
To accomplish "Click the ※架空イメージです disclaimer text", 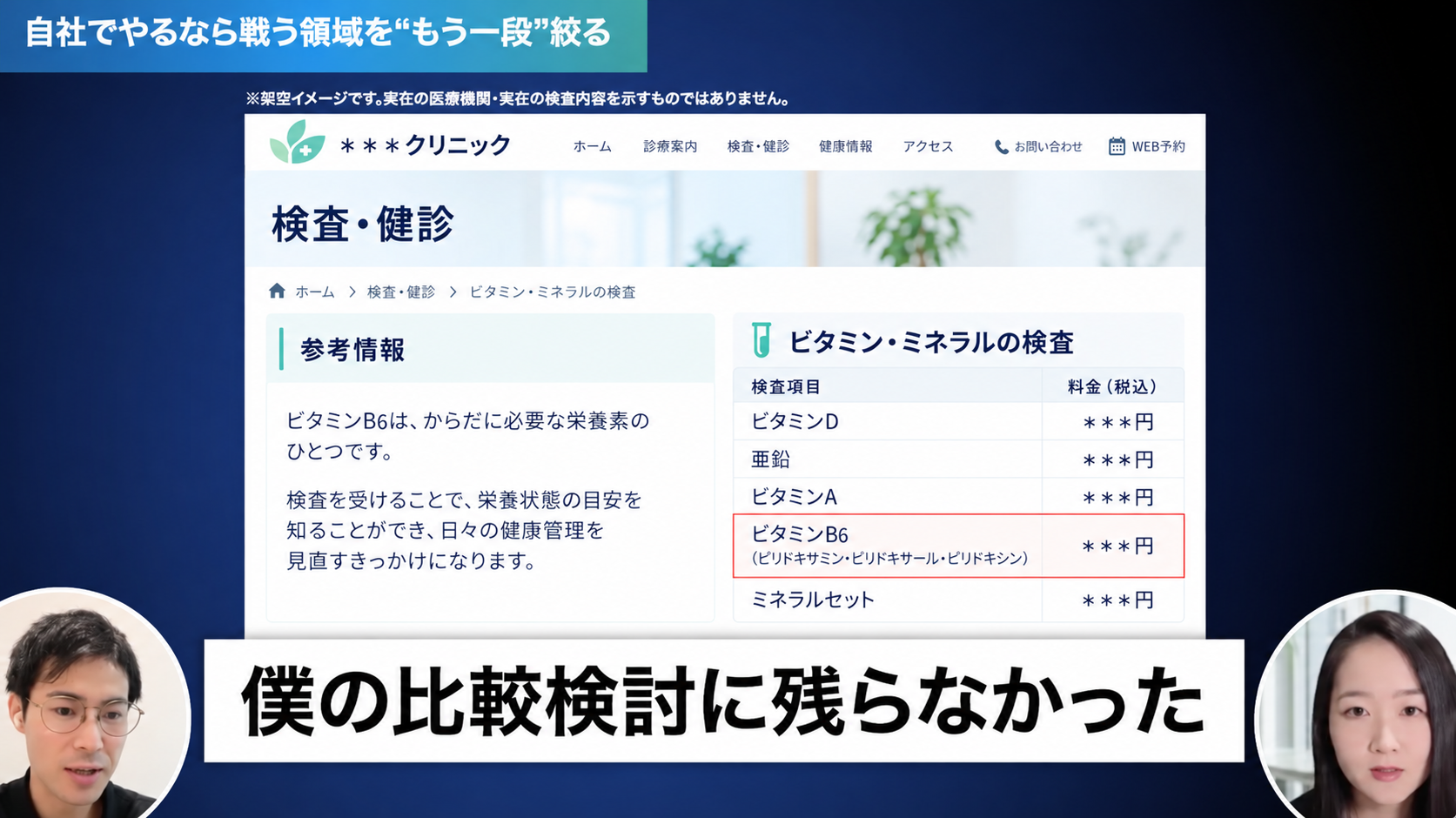I will click(x=520, y=98).
